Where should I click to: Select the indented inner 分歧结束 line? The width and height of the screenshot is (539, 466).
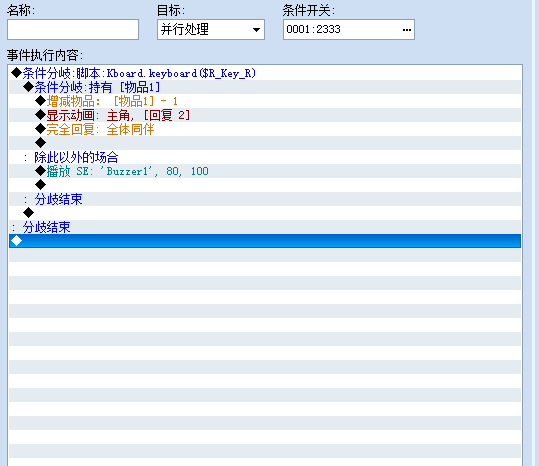point(265,199)
